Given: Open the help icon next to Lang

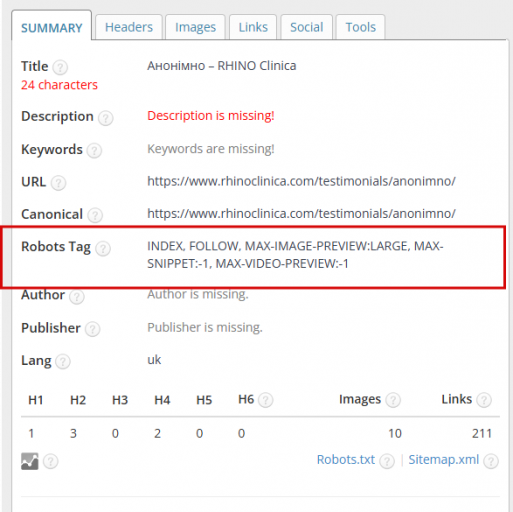Looking at the screenshot, I should (63, 362).
